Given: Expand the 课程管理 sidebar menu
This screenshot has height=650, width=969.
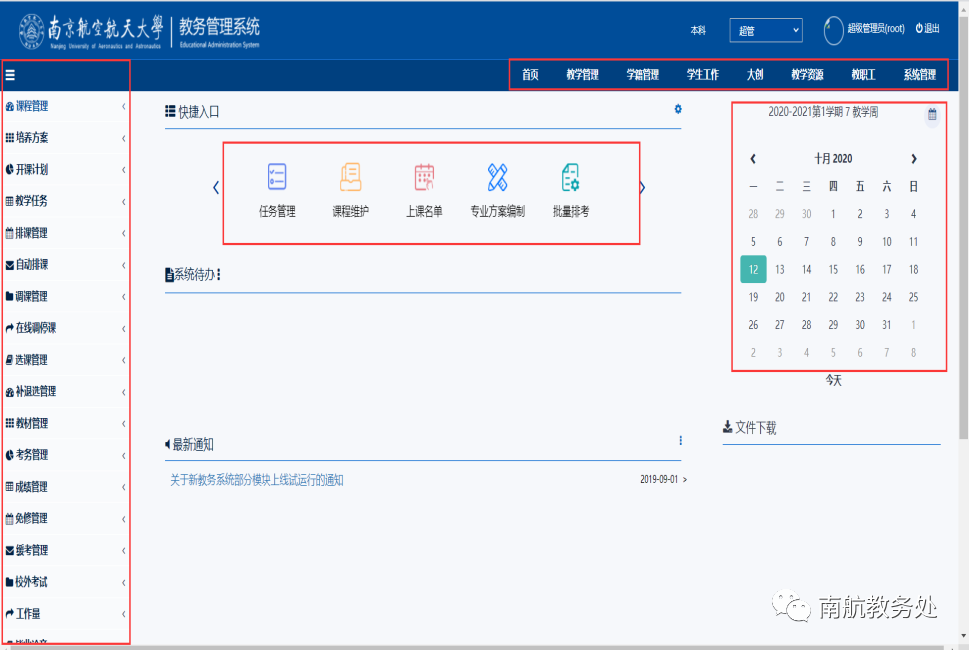Looking at the screenshot, I should tap(64, 106).
